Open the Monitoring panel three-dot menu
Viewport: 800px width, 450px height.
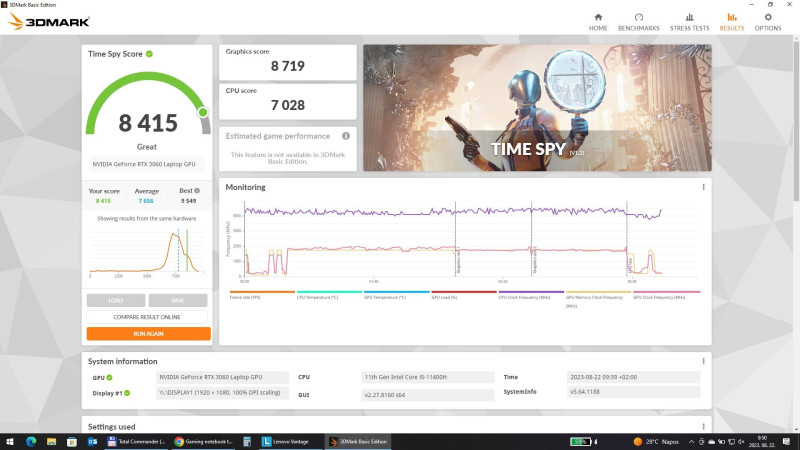coord(703,187)
